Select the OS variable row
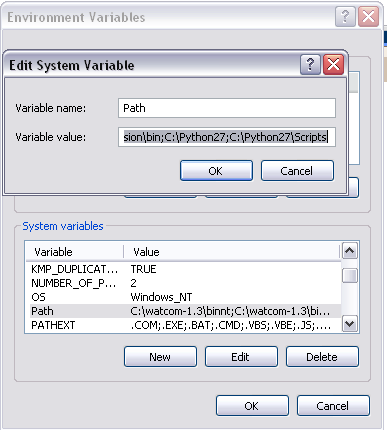 click(x=184, y=297)
